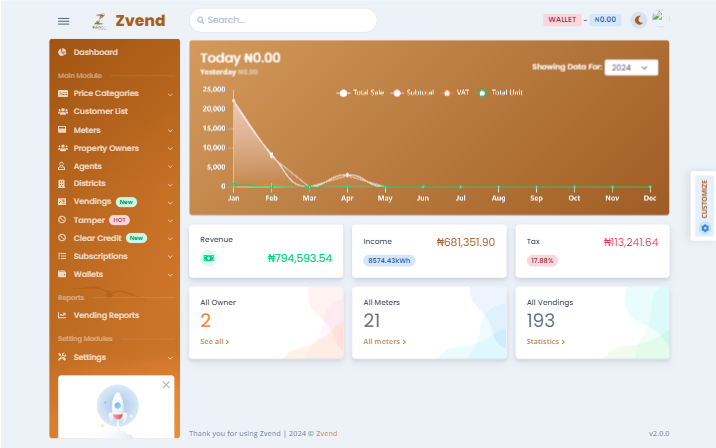Viewport: 716px width, 448px height.
Task: Expand the Price Categories submenu
Action: [x=170, y=94]
